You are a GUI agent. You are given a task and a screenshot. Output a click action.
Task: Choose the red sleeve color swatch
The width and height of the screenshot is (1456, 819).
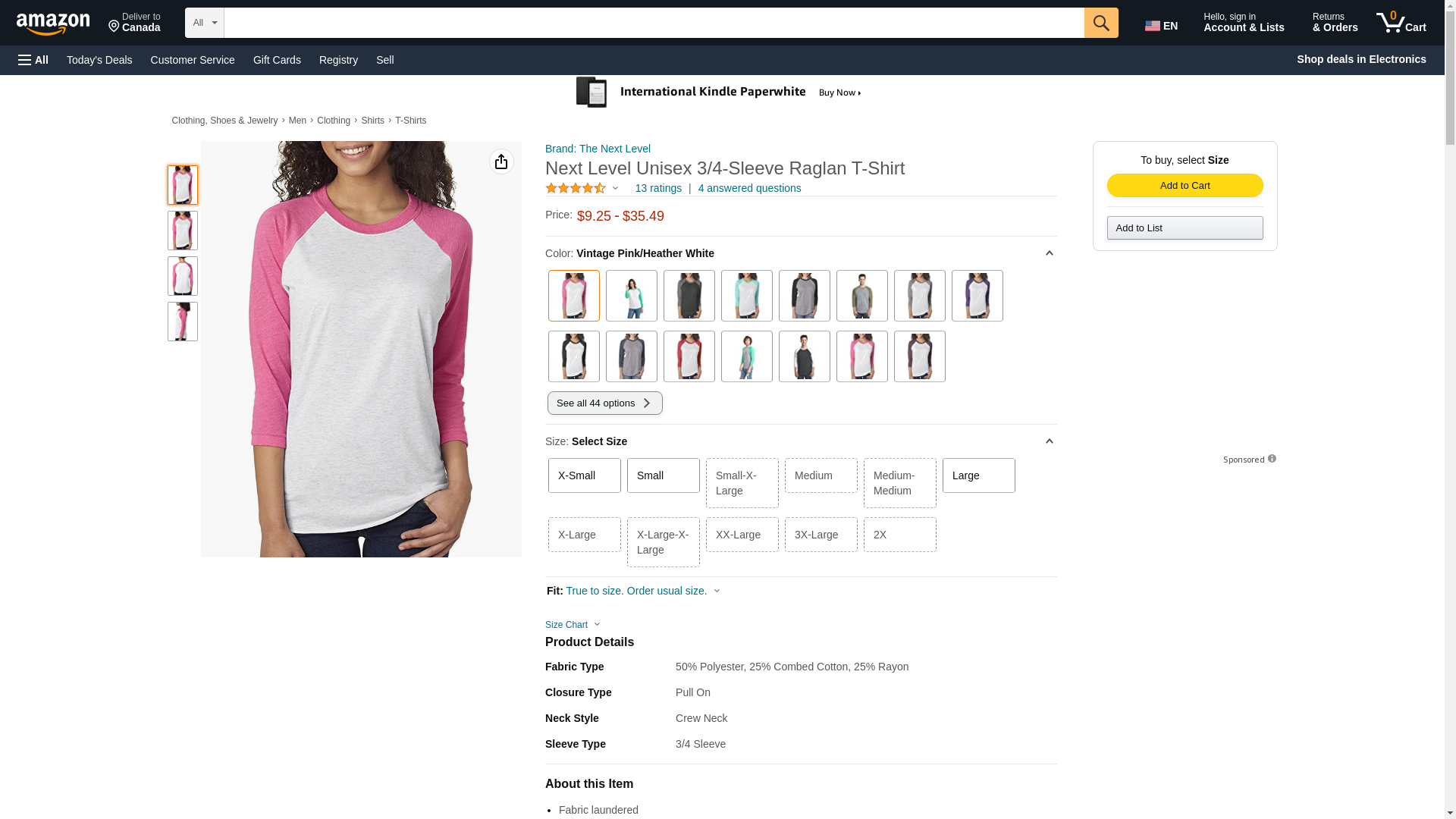pos(689,356)
